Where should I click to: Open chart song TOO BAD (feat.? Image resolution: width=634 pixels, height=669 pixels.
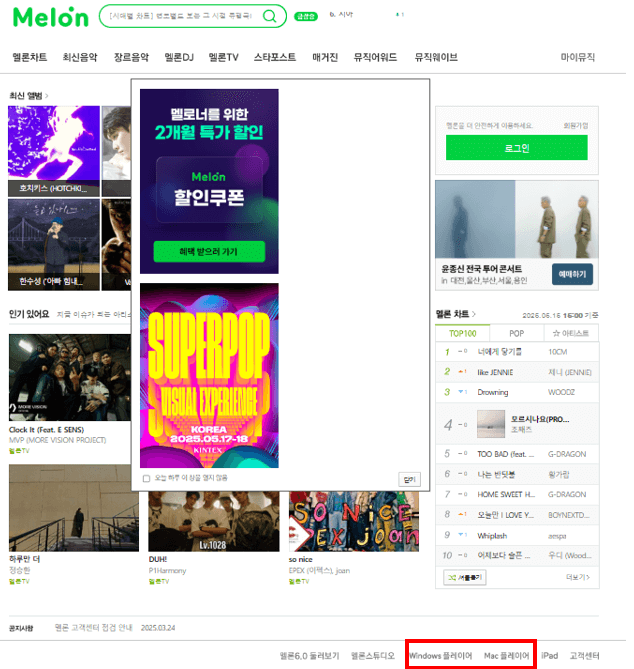505,454
